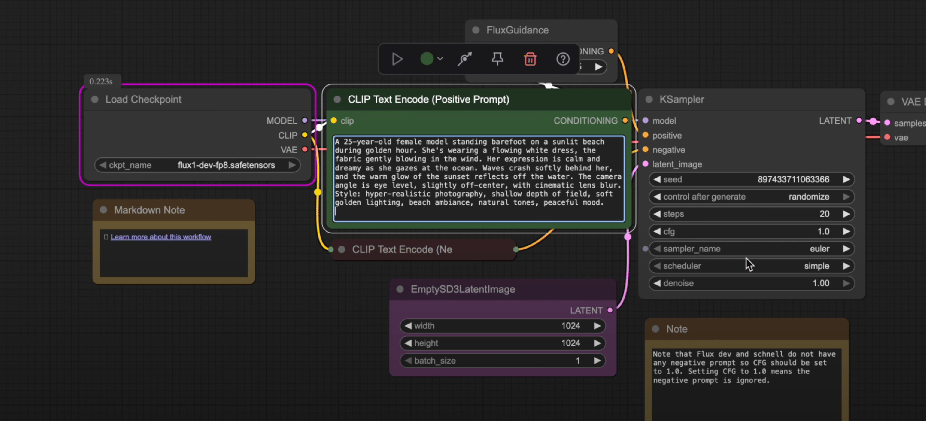The image size is (926, 421).
Task: Increase FluxGuidance value with its right arrow
Action: [x=598, y=67]
